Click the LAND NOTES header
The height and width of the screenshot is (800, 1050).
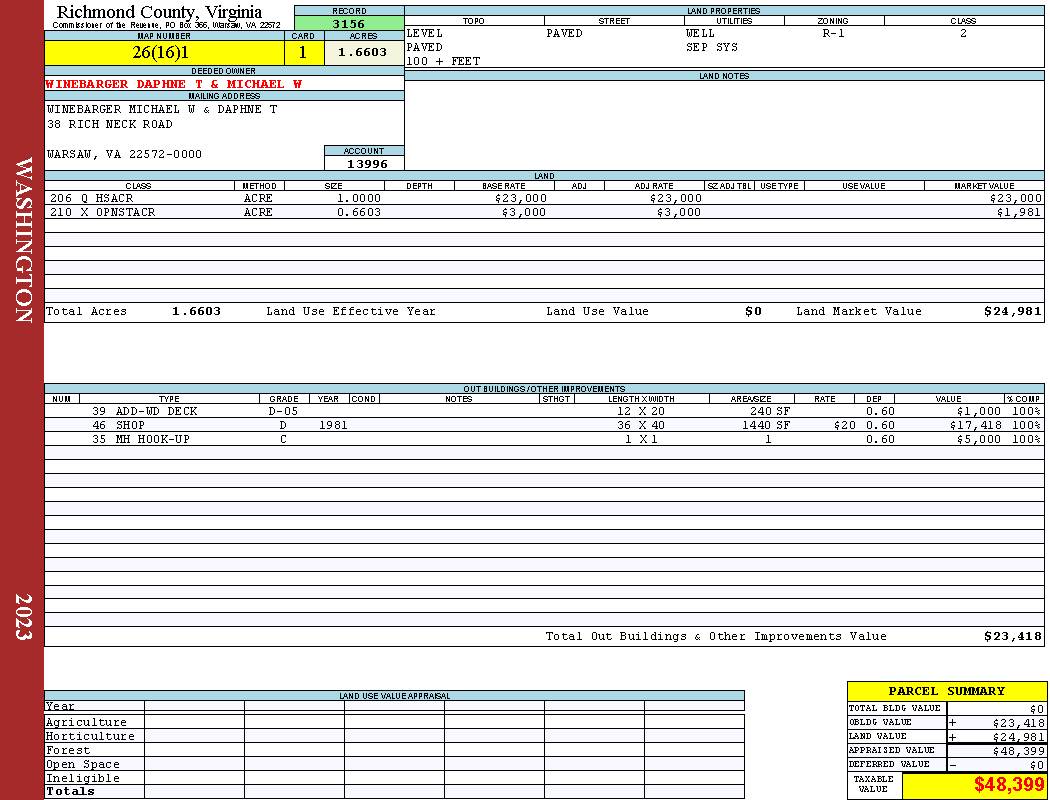724,76
